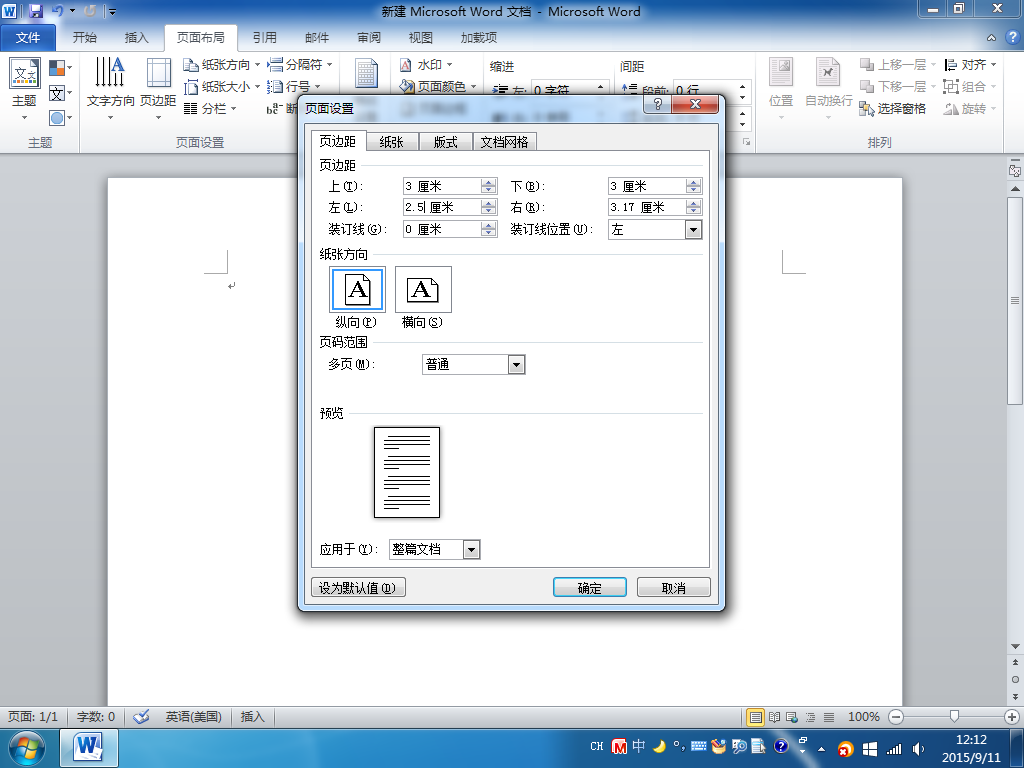
Task: Open theme effects dropdown icon
Action: point(60,118)
